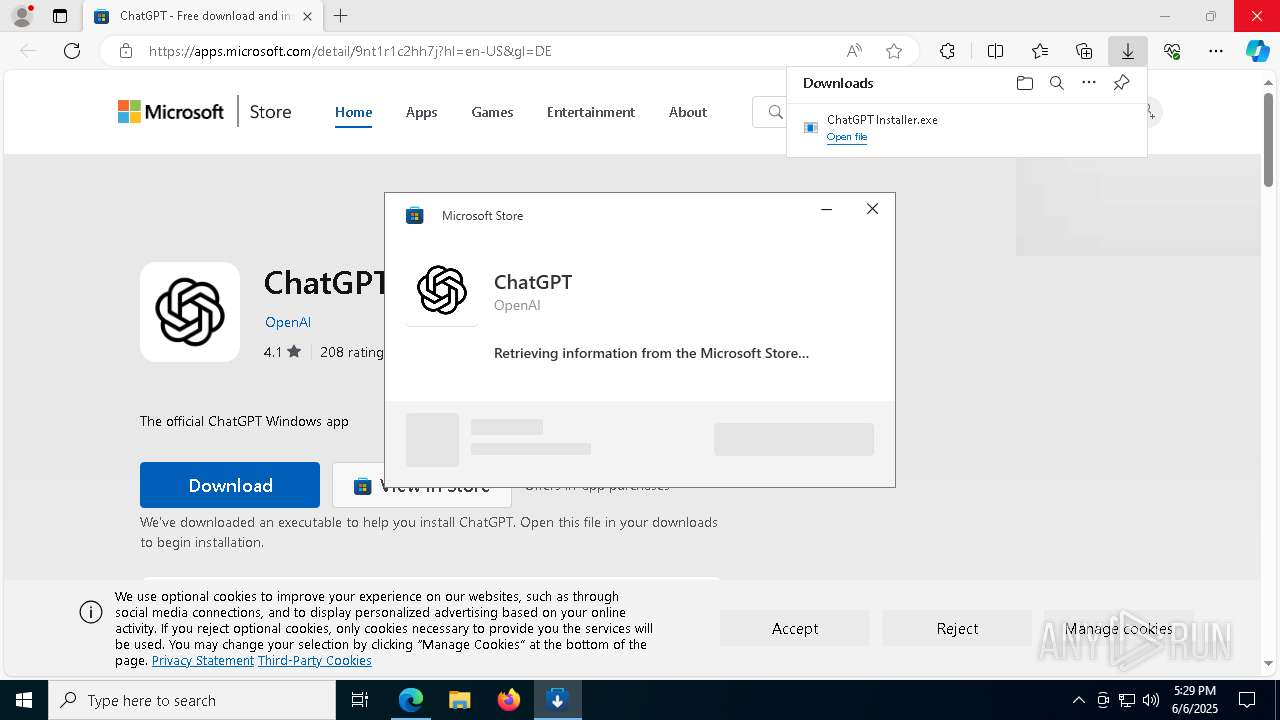The height and width of the screenshot is (720, 1280).
Task: Click Open file link for installer
Action: [x=847, y=137]
